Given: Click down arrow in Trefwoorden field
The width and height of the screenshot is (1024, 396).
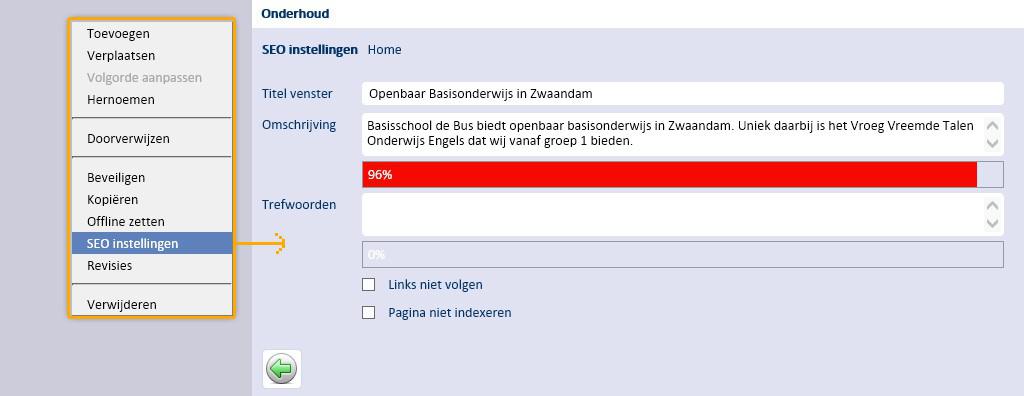Looking at the screenshot, I should pos(992,223).
